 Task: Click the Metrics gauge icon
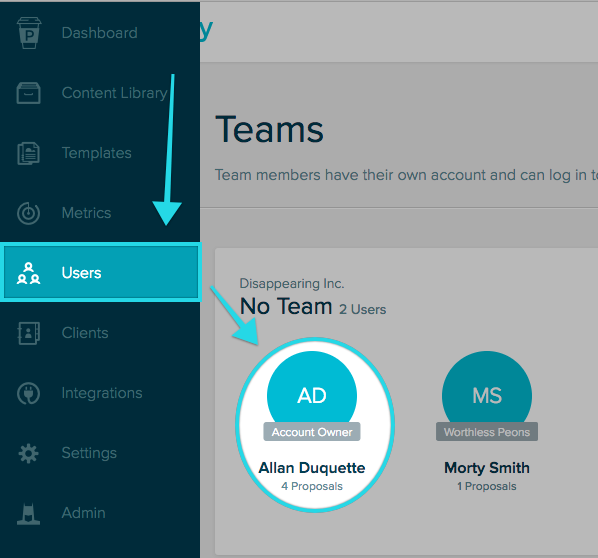tap(29, 213)
